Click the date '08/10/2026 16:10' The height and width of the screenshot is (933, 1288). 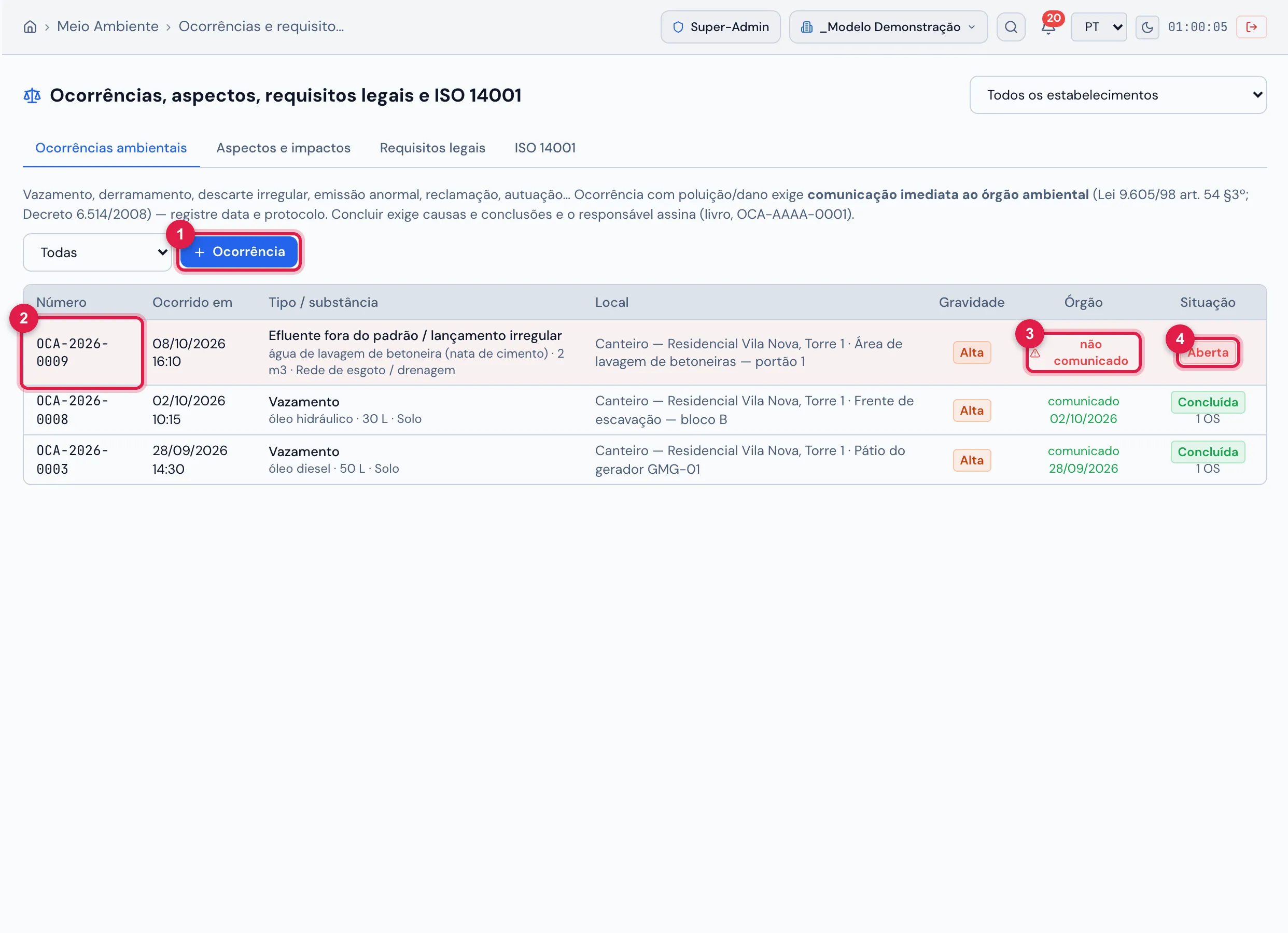[189, 352]
